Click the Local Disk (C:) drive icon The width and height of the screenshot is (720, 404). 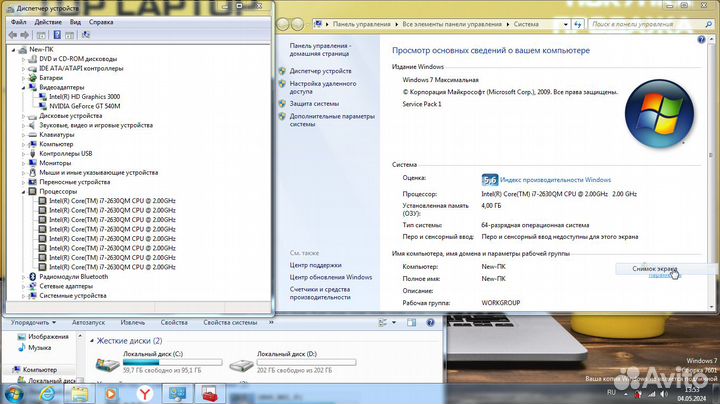(107, 365)
